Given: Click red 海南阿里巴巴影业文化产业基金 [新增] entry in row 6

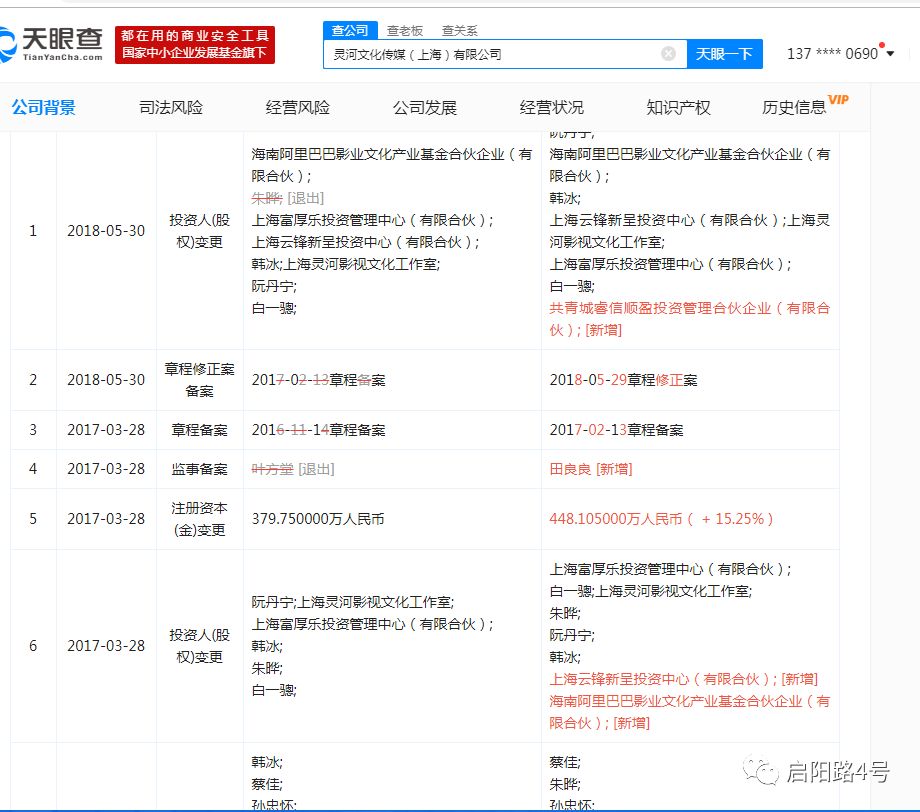Looking at the screenshot, I should (x=689, y=712).
